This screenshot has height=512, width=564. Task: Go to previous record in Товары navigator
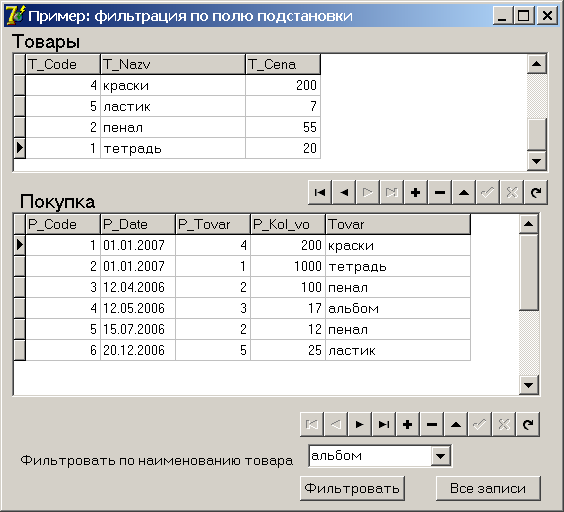[344, 193]
